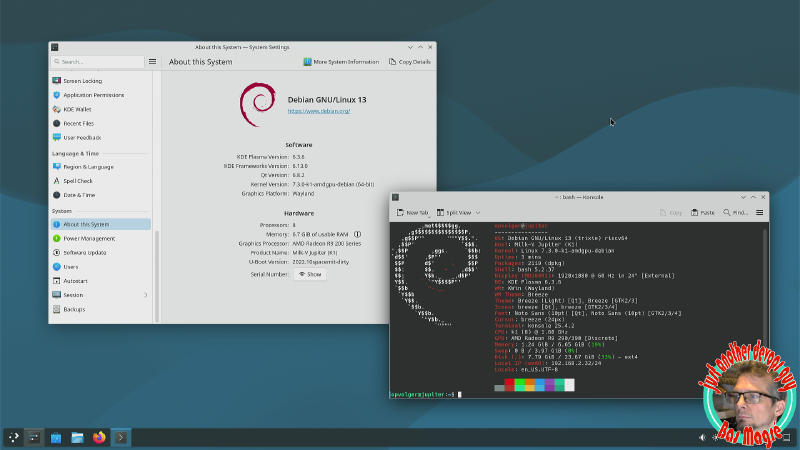800x450 pixels.
Task: Click 'AMD Radeon R9 200 Series' value
Action: click(x=327, y=244)
